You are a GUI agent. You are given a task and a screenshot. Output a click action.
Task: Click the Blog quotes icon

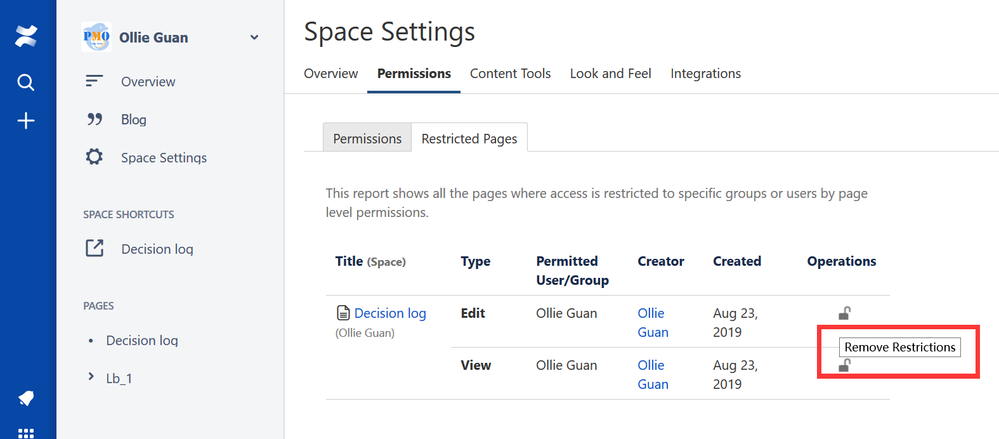95,119
